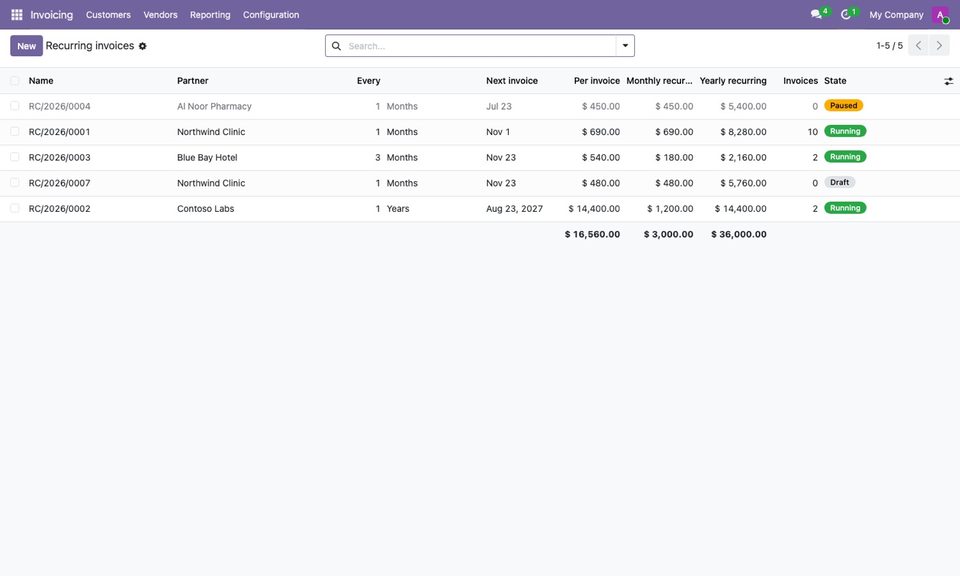
Task: Click next invoice date Aug 23, 2027
Action: [x=514, y=209]
